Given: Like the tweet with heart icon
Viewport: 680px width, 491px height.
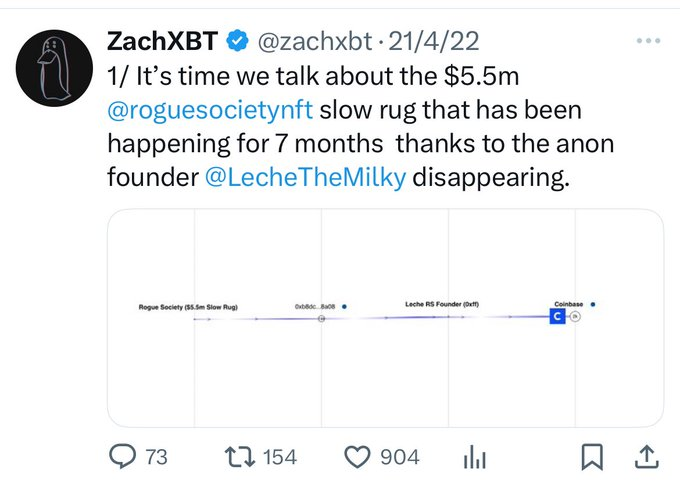Looking at the screenshot, I should click(x=357, y=457).
